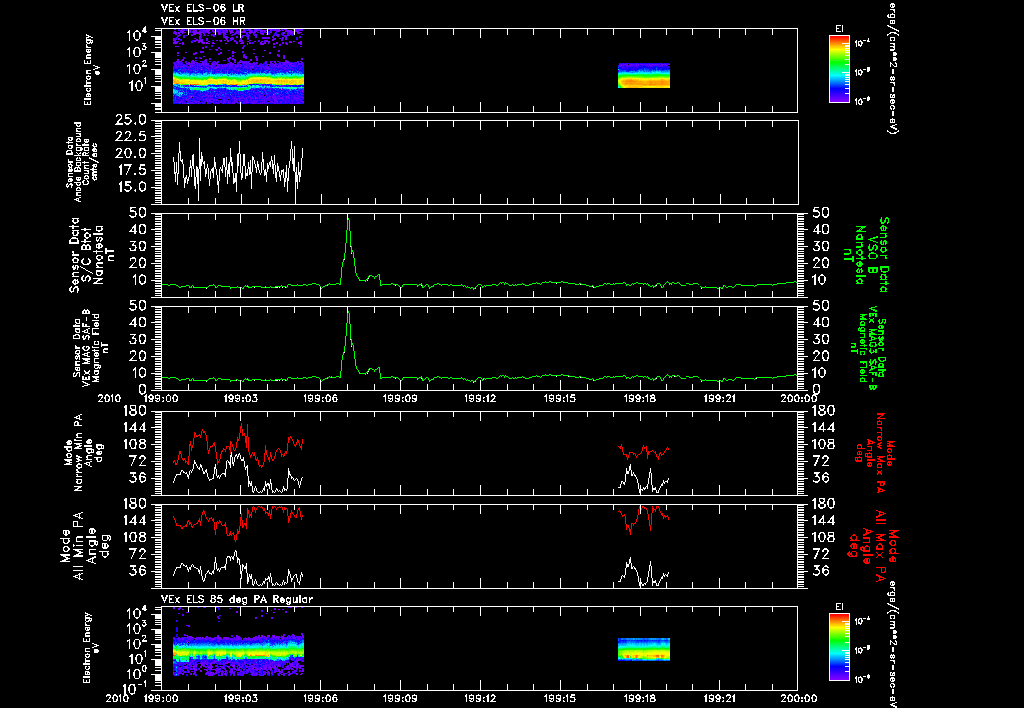Click the spike in VEx MAG3 SAF-B panel
1024x708 pixels.
pos(348,312)
